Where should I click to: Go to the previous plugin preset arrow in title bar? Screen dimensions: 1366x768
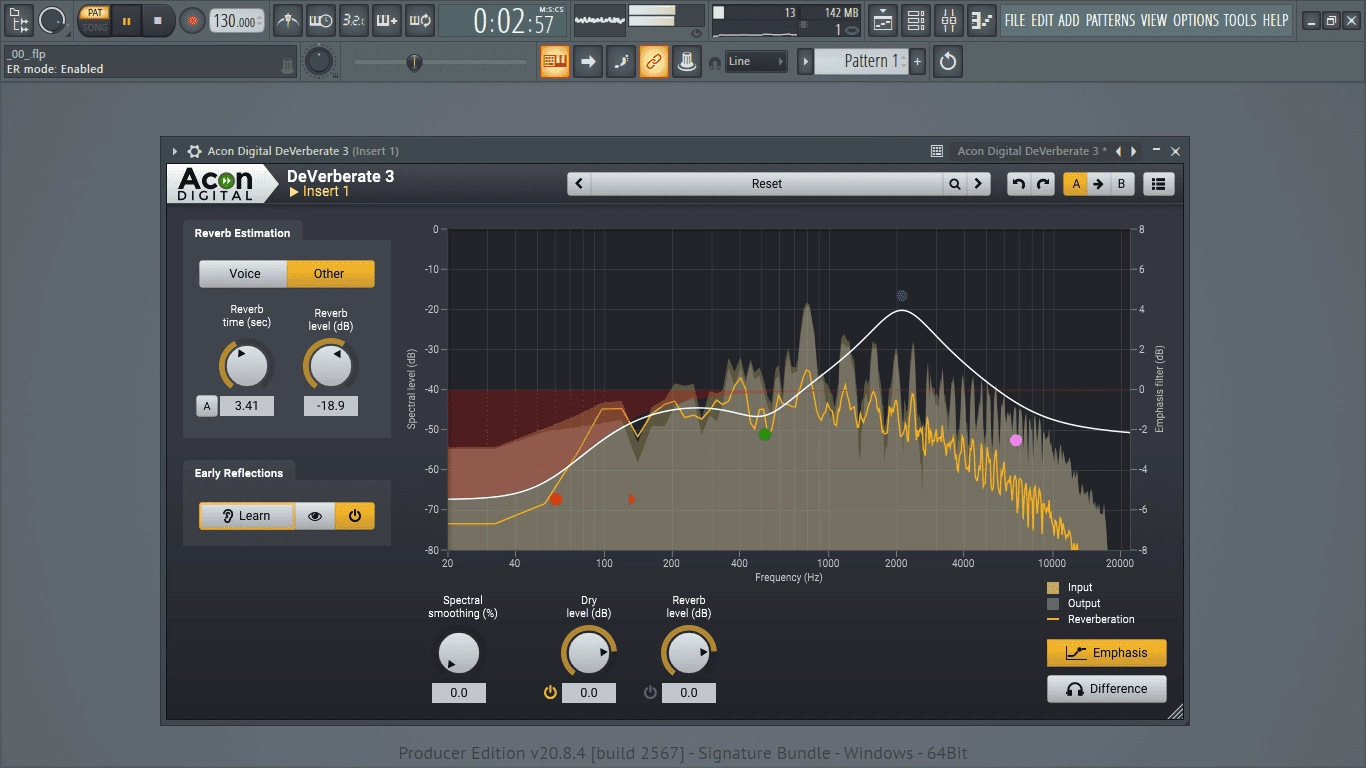click(x=1119, y=151)
